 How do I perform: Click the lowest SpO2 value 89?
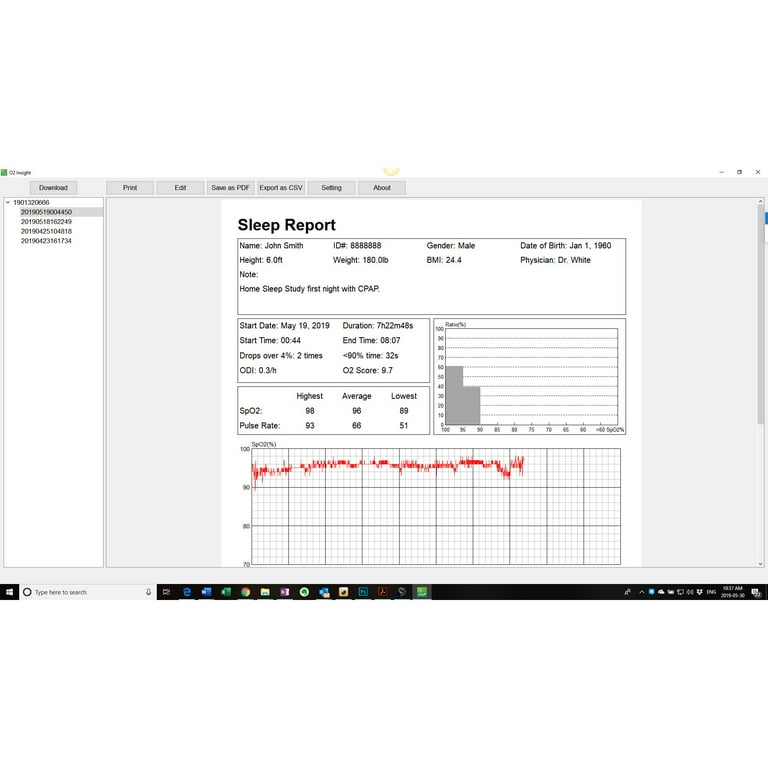[x=404, y=411]
